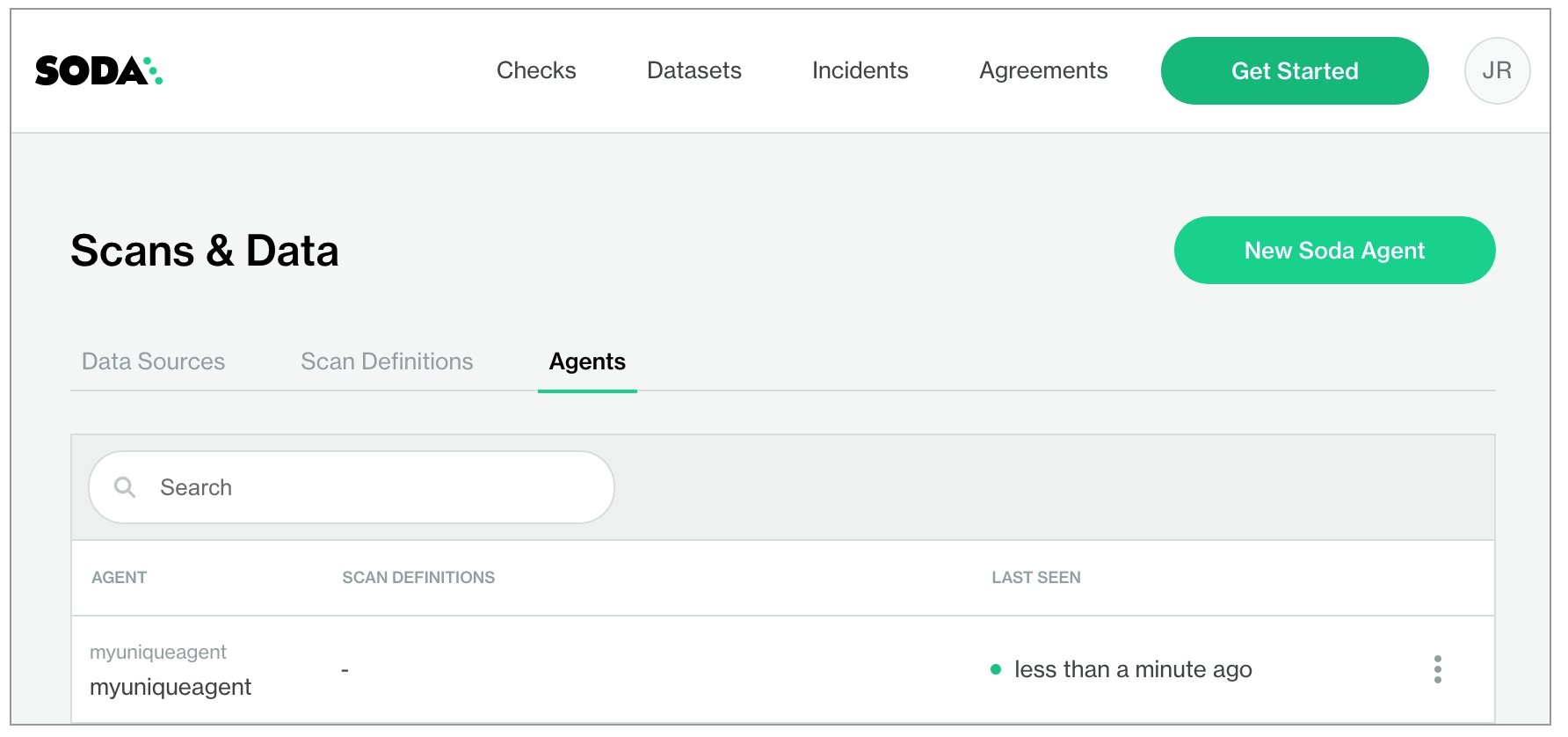
Task: Navigate to the Incidents page
Action: coord(860,70)
